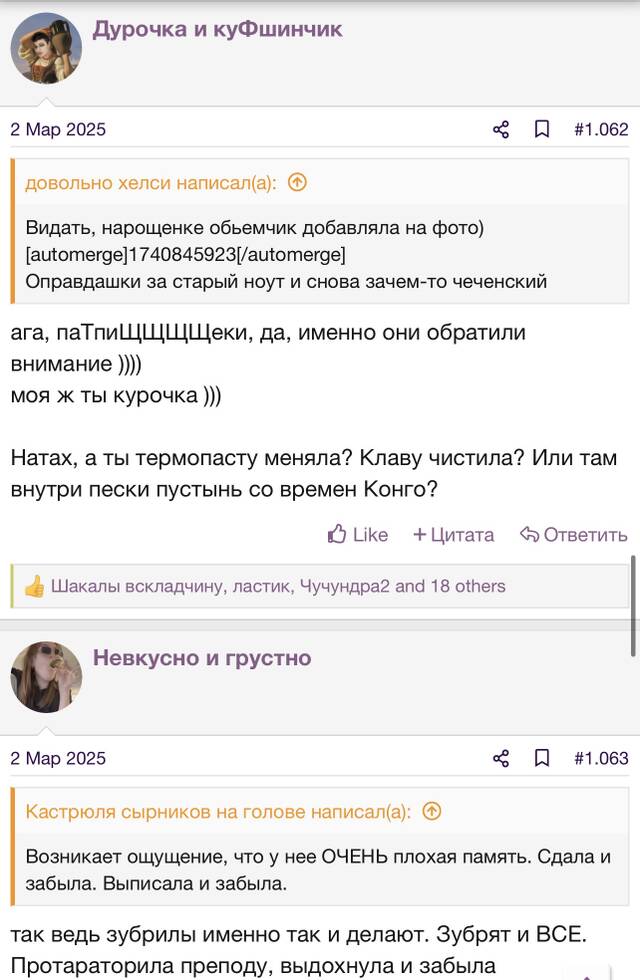The height and width of the screenshot is (980, 640).
Task: Open Чучундра2 liker profile
Action: (344, 586)
